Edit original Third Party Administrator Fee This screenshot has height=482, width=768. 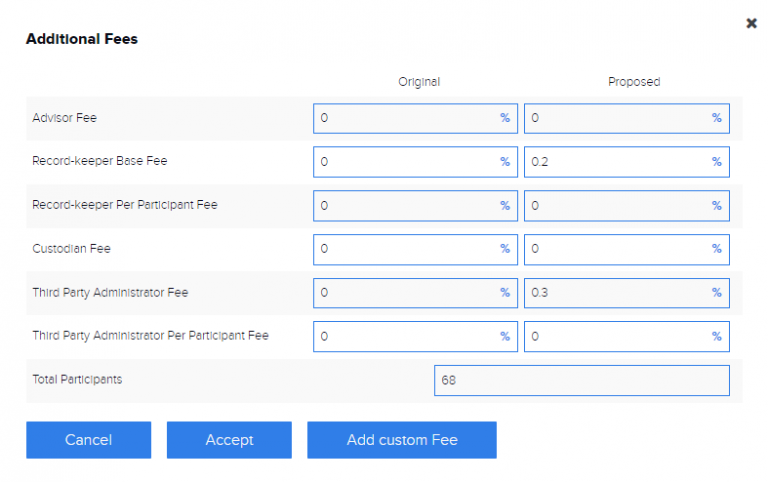click(405, 293)
